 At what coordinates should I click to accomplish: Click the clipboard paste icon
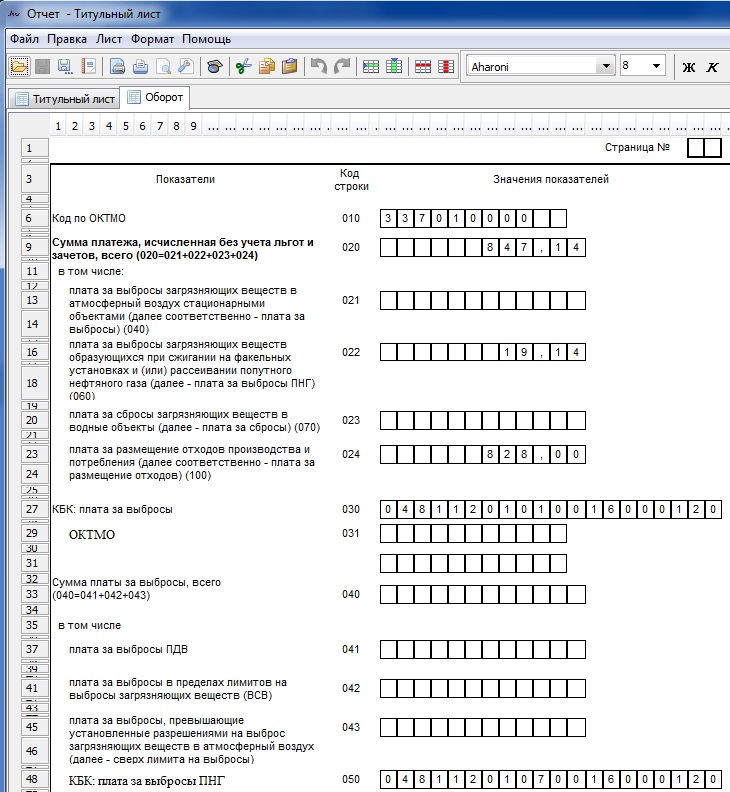pyautogui.click(x=290, y=67)
